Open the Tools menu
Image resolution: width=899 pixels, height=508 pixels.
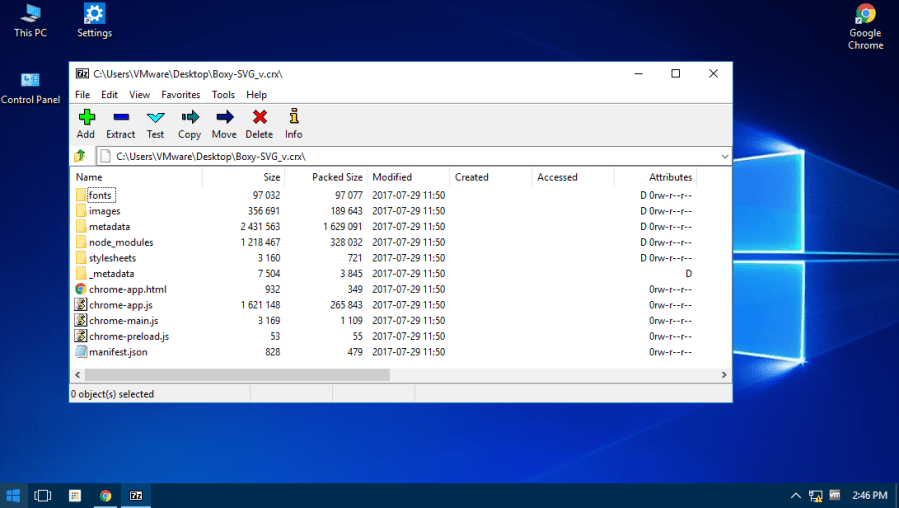[x=223, y=95]
